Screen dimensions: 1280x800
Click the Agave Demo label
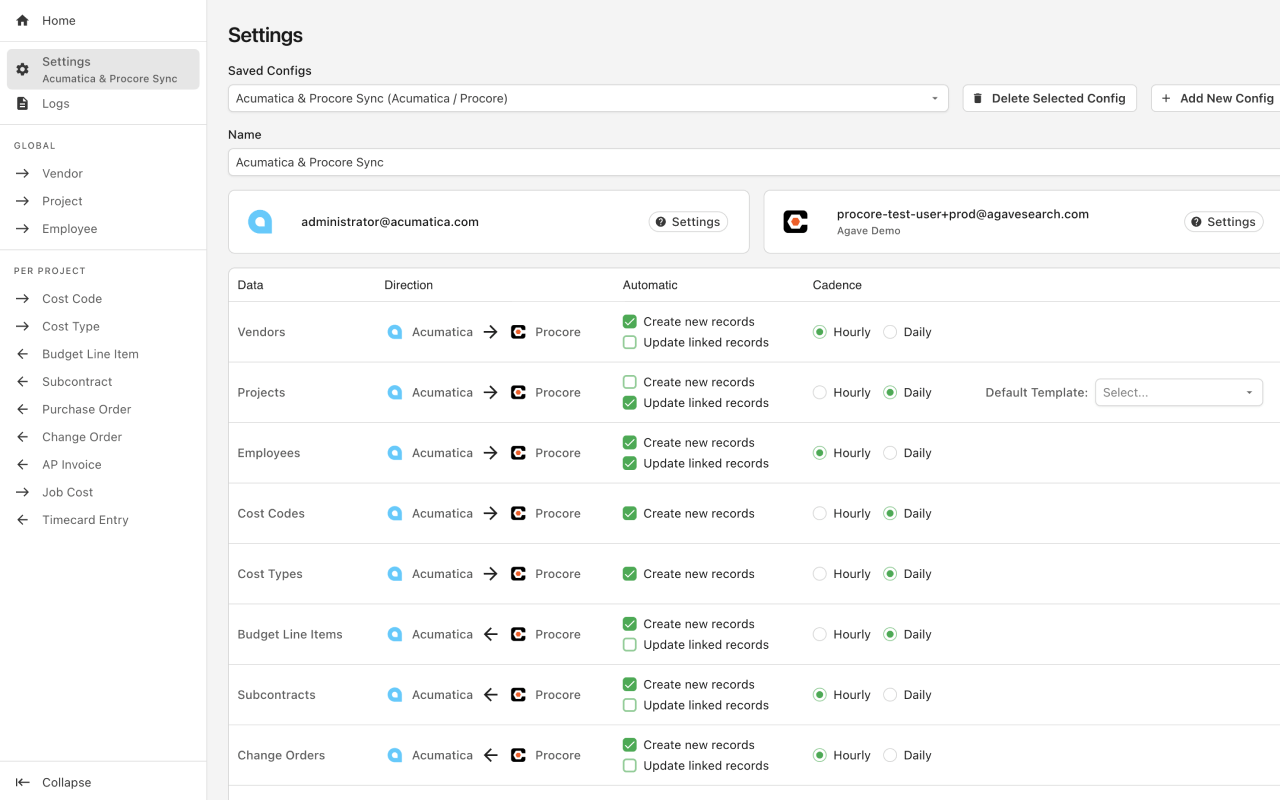pyautogui.click(x=869, y=231)
